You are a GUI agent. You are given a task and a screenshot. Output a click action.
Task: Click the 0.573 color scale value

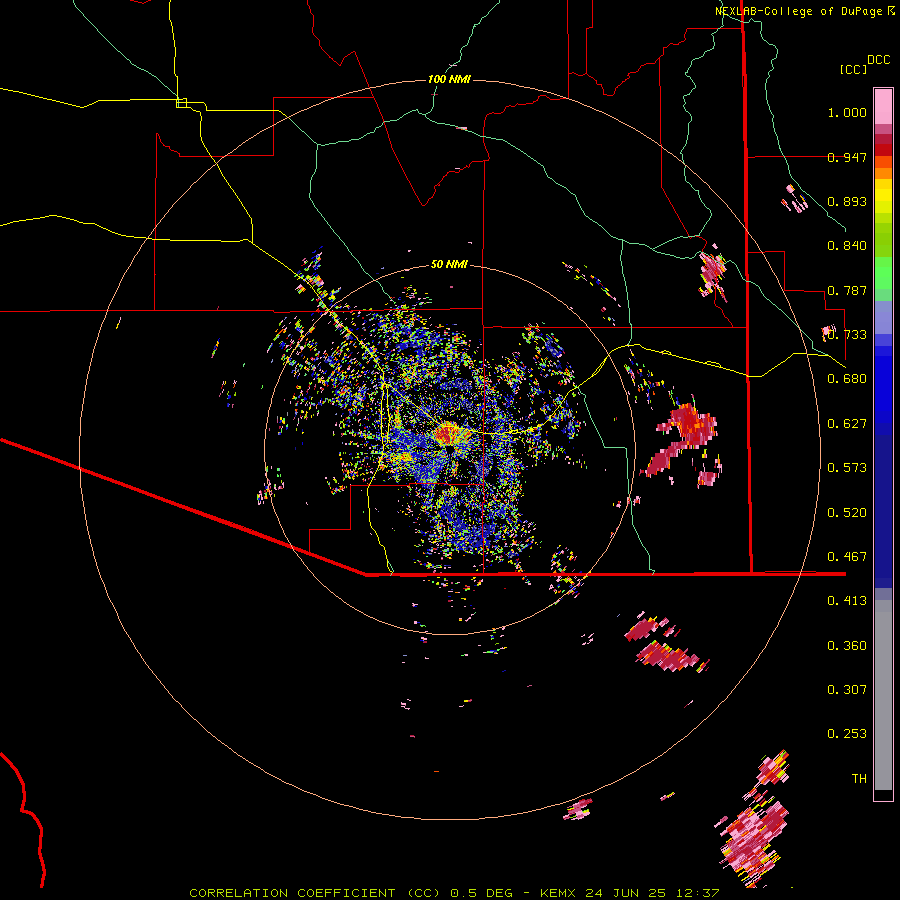click(x=847, y=468)
